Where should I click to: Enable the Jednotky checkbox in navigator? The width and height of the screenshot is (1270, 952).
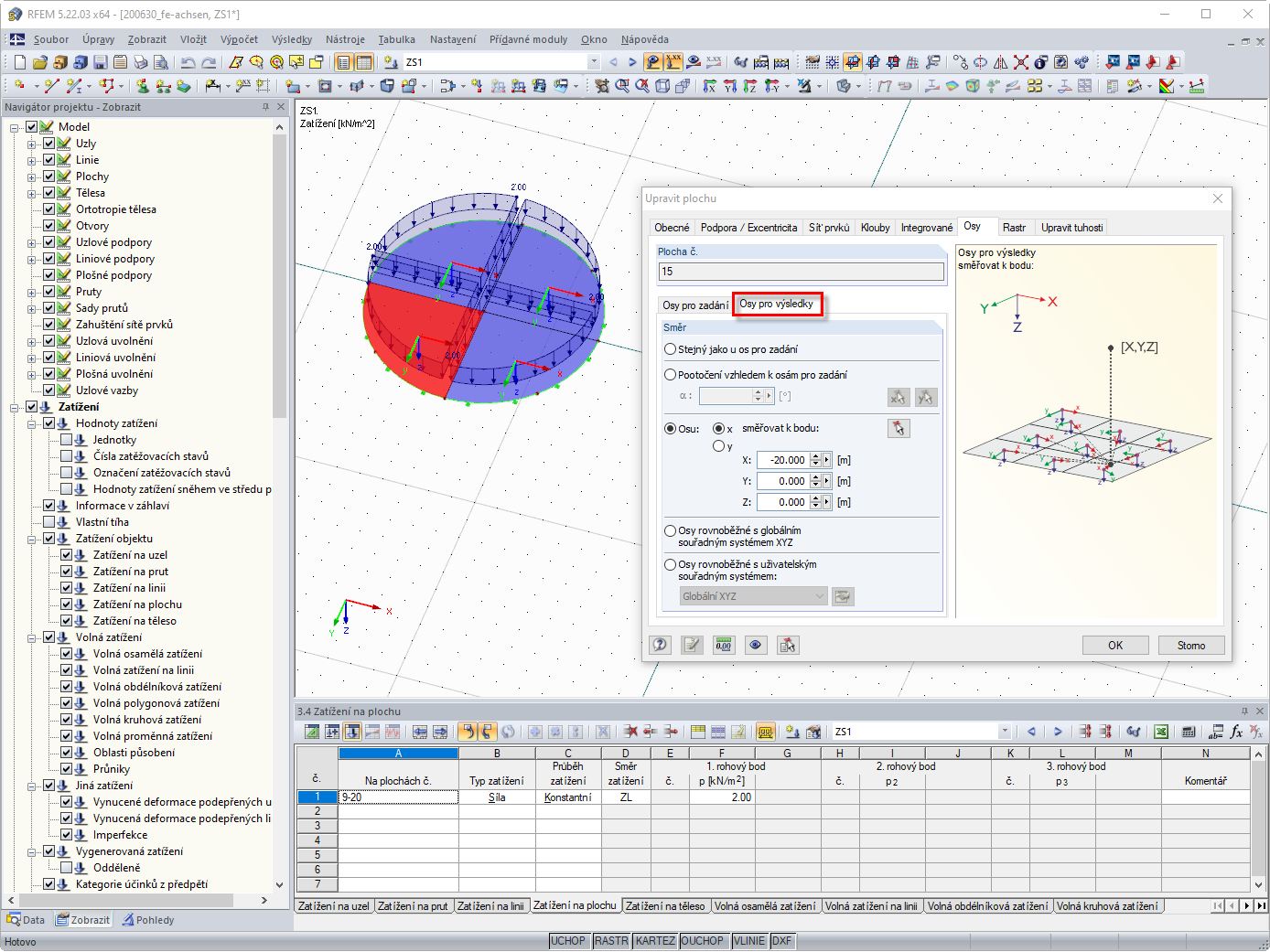(67, 440)
